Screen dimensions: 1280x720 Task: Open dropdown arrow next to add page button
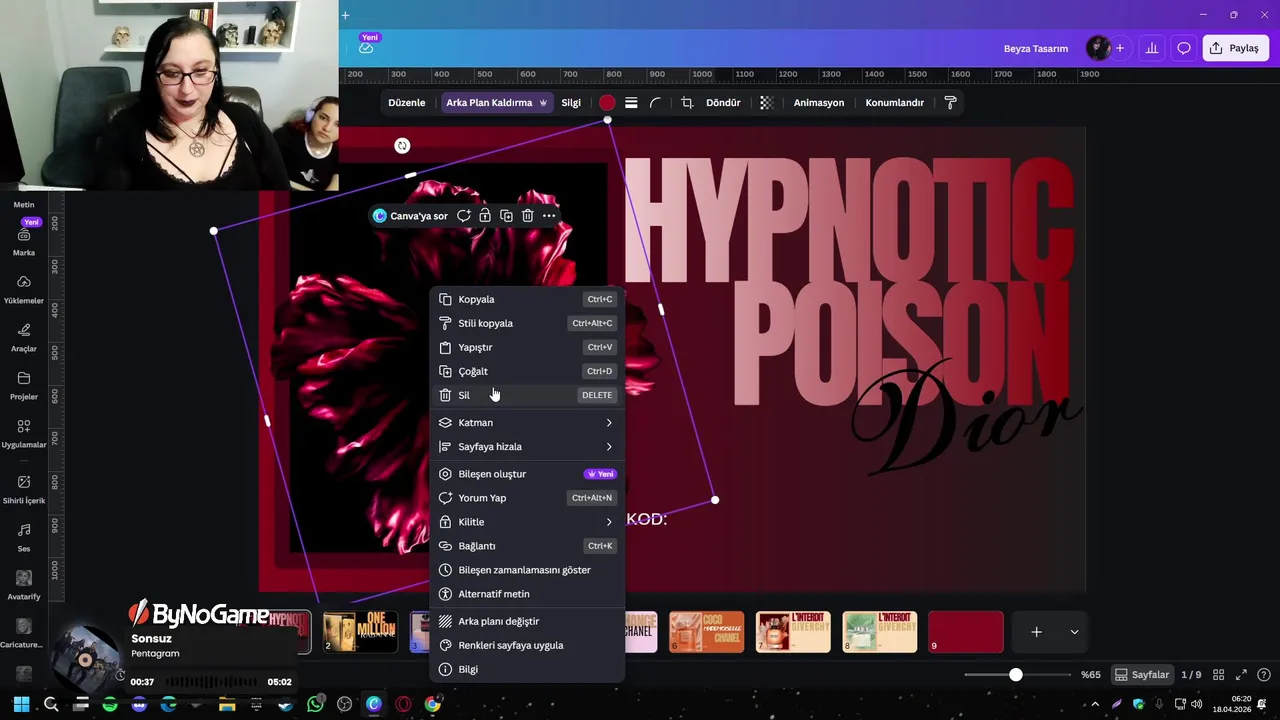pos(1074,632)
